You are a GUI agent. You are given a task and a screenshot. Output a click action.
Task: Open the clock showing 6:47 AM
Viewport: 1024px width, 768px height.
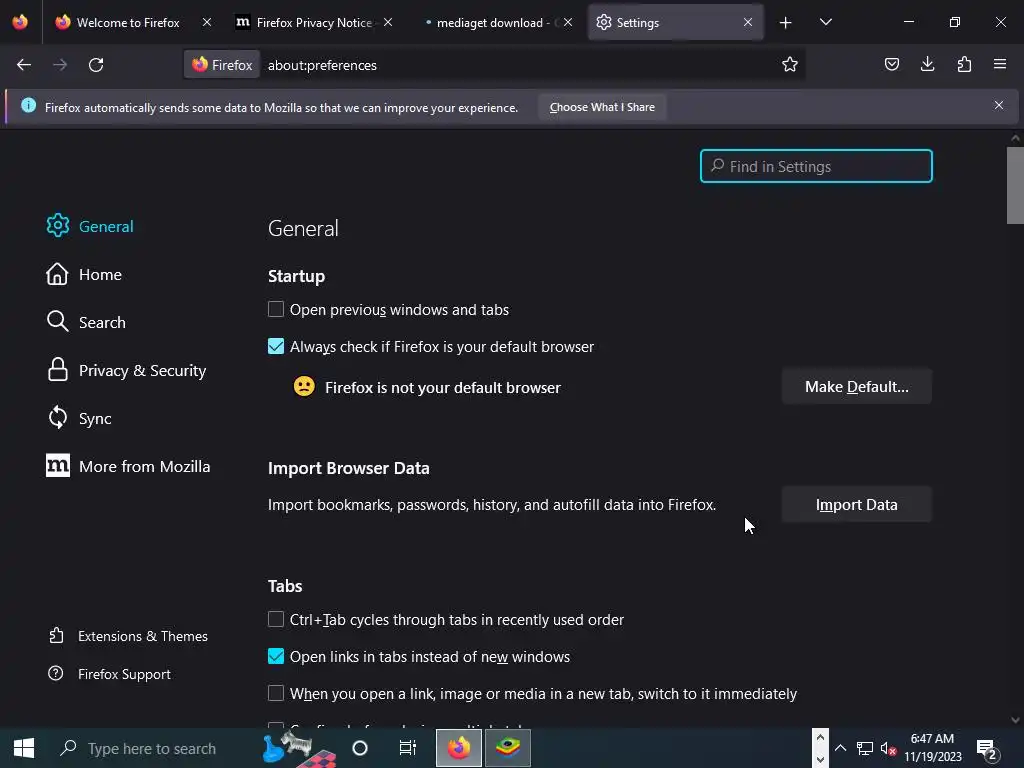933,748
